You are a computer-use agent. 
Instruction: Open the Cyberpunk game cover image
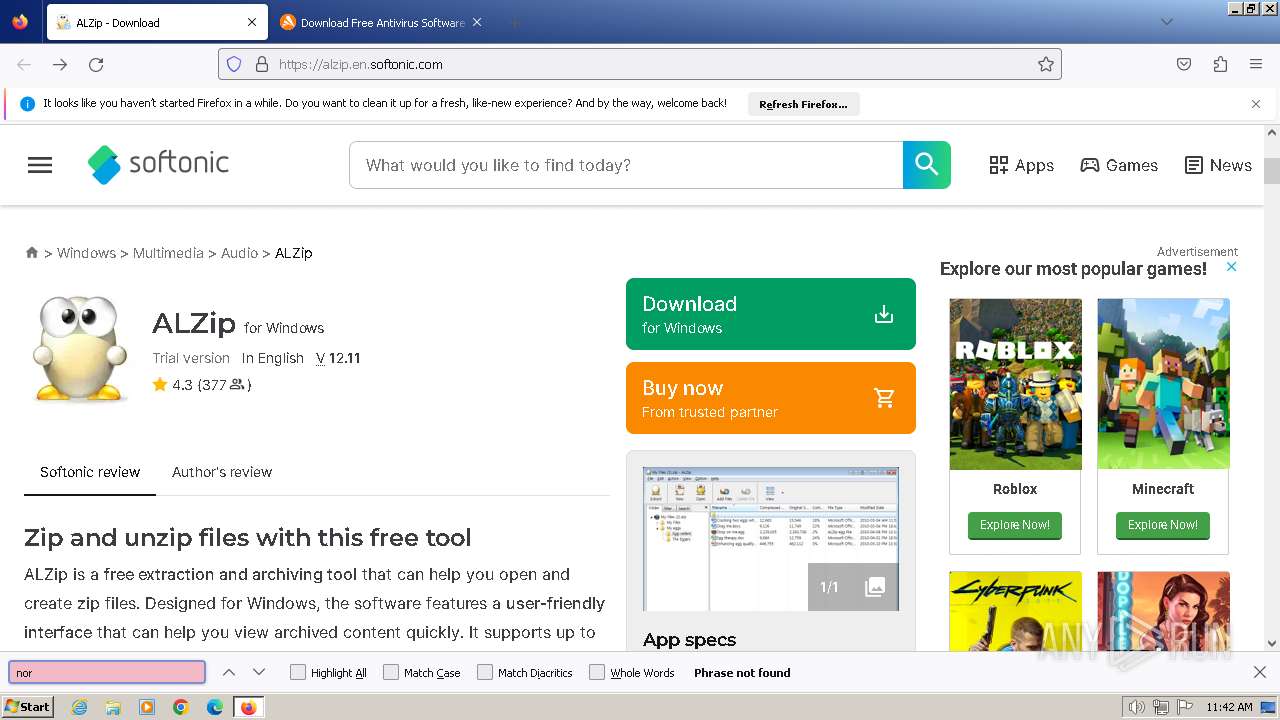pos(1015,611)
